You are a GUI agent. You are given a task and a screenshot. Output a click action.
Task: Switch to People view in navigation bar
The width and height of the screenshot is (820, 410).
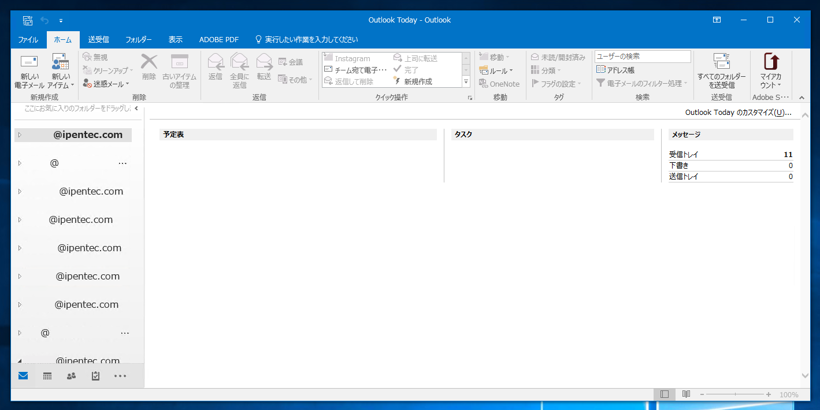[x=72, y=375]
